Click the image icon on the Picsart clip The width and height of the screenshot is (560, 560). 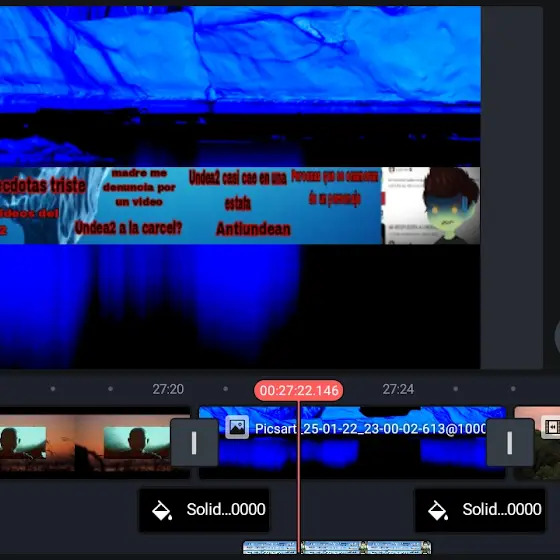[x=237, y=427]
